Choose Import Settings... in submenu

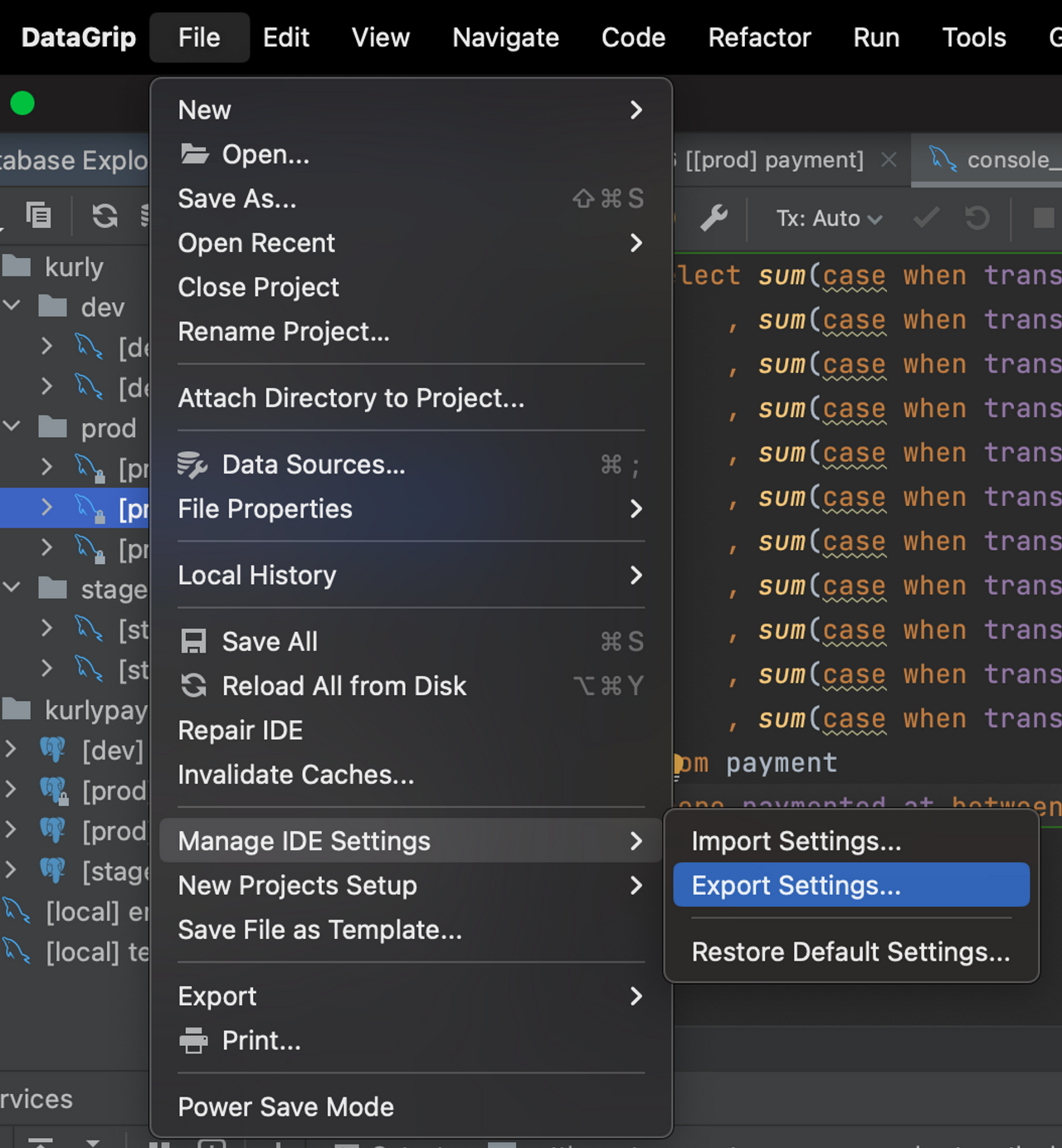tap(851, 840)
